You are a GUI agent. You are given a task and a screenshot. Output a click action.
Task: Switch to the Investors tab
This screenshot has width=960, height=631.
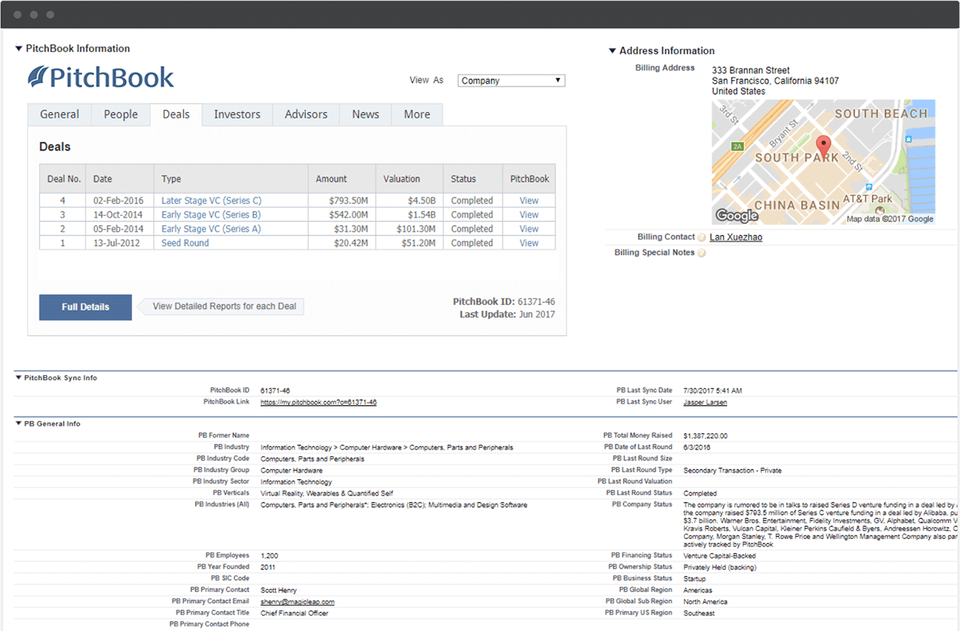tap(237, 115)
